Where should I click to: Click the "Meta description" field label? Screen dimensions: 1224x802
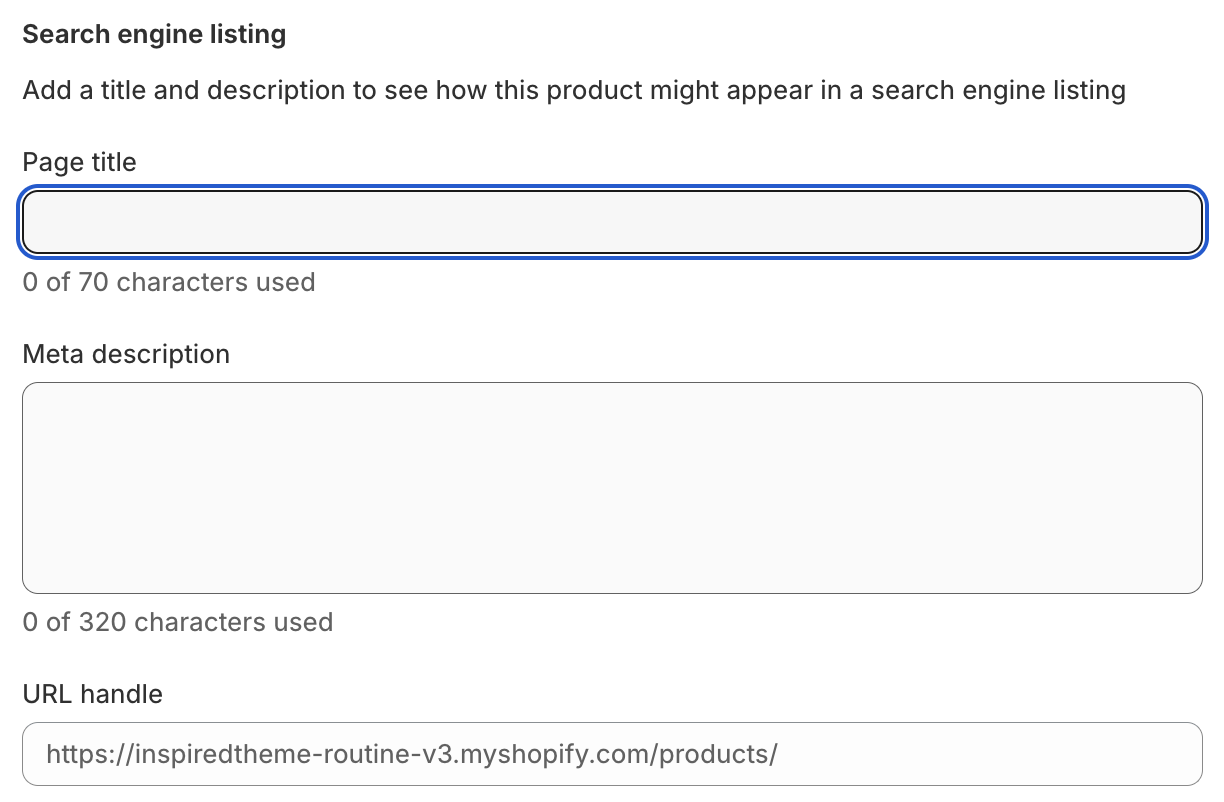pos(126,354)
